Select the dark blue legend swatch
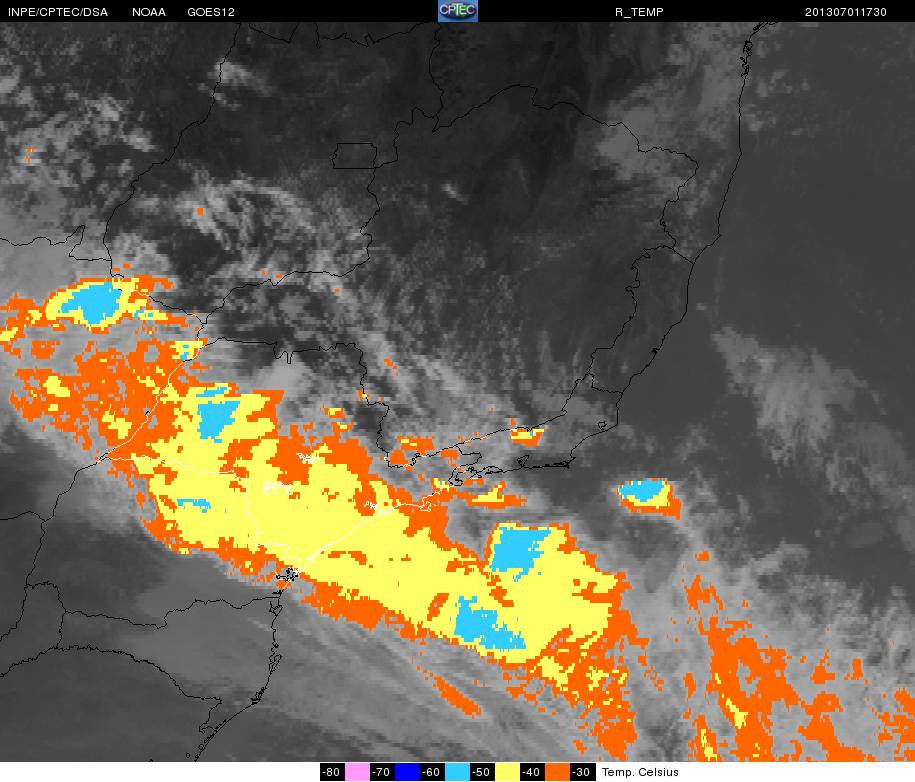The width and height of the screenshot is (915, 782). click(x=407, y=772)
